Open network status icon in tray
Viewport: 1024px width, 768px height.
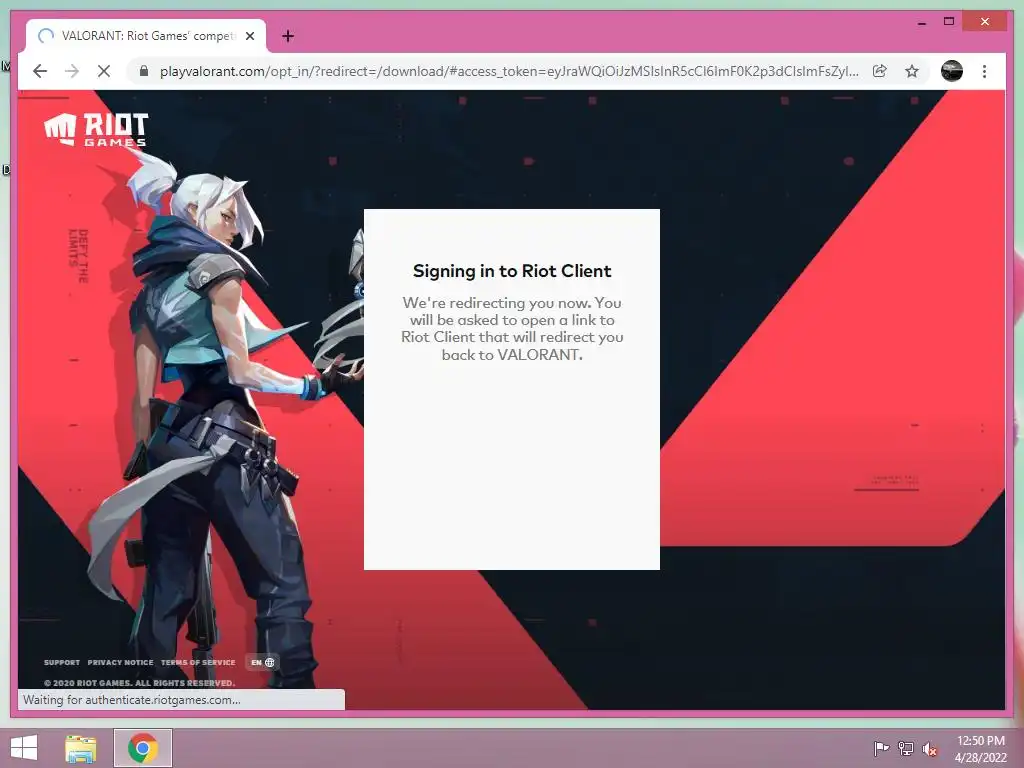coord(905,748)
